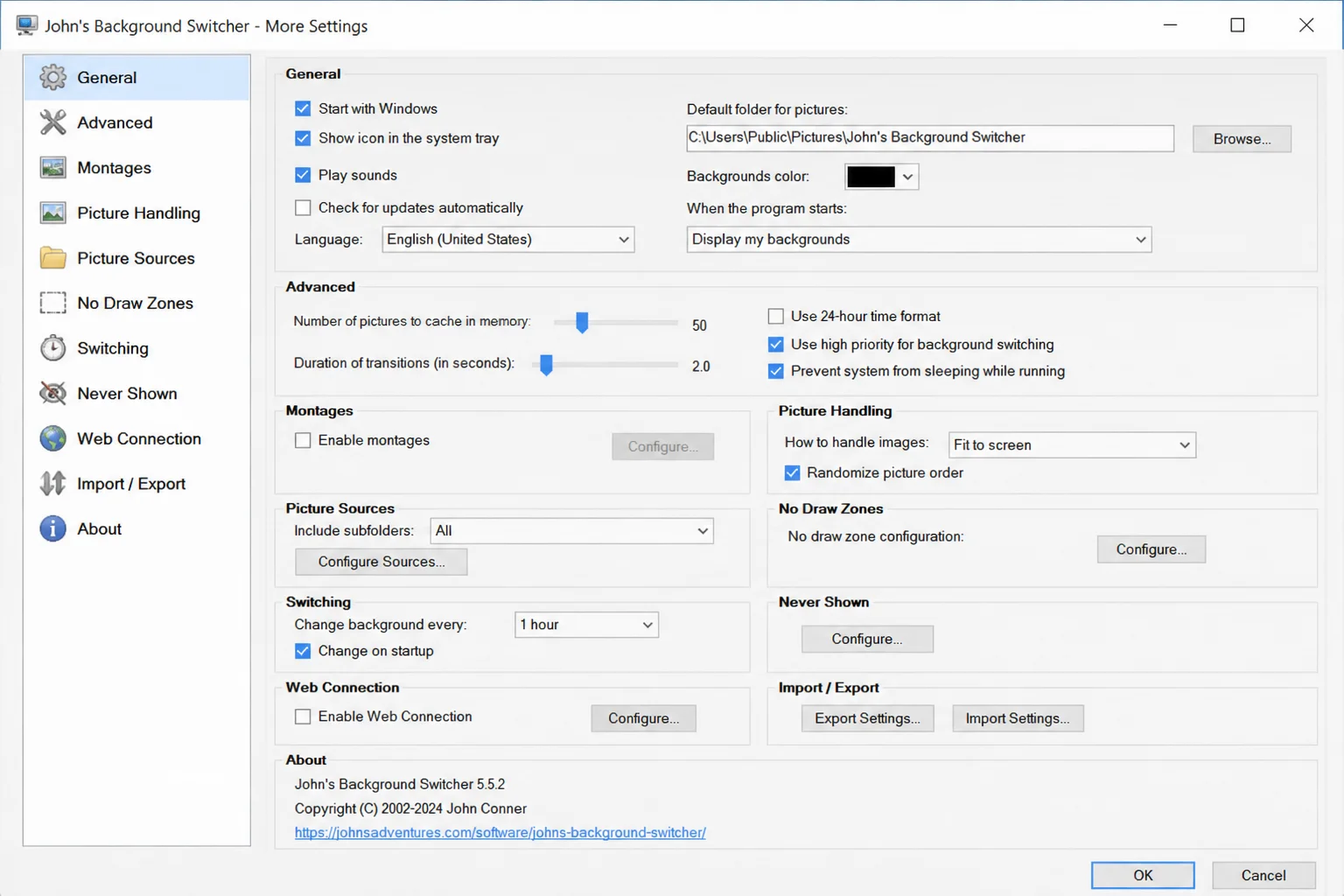Screen dimensions: 1344x896
Task: Uncheck Prevent system from sleeping while running
Action: [775, 371]
